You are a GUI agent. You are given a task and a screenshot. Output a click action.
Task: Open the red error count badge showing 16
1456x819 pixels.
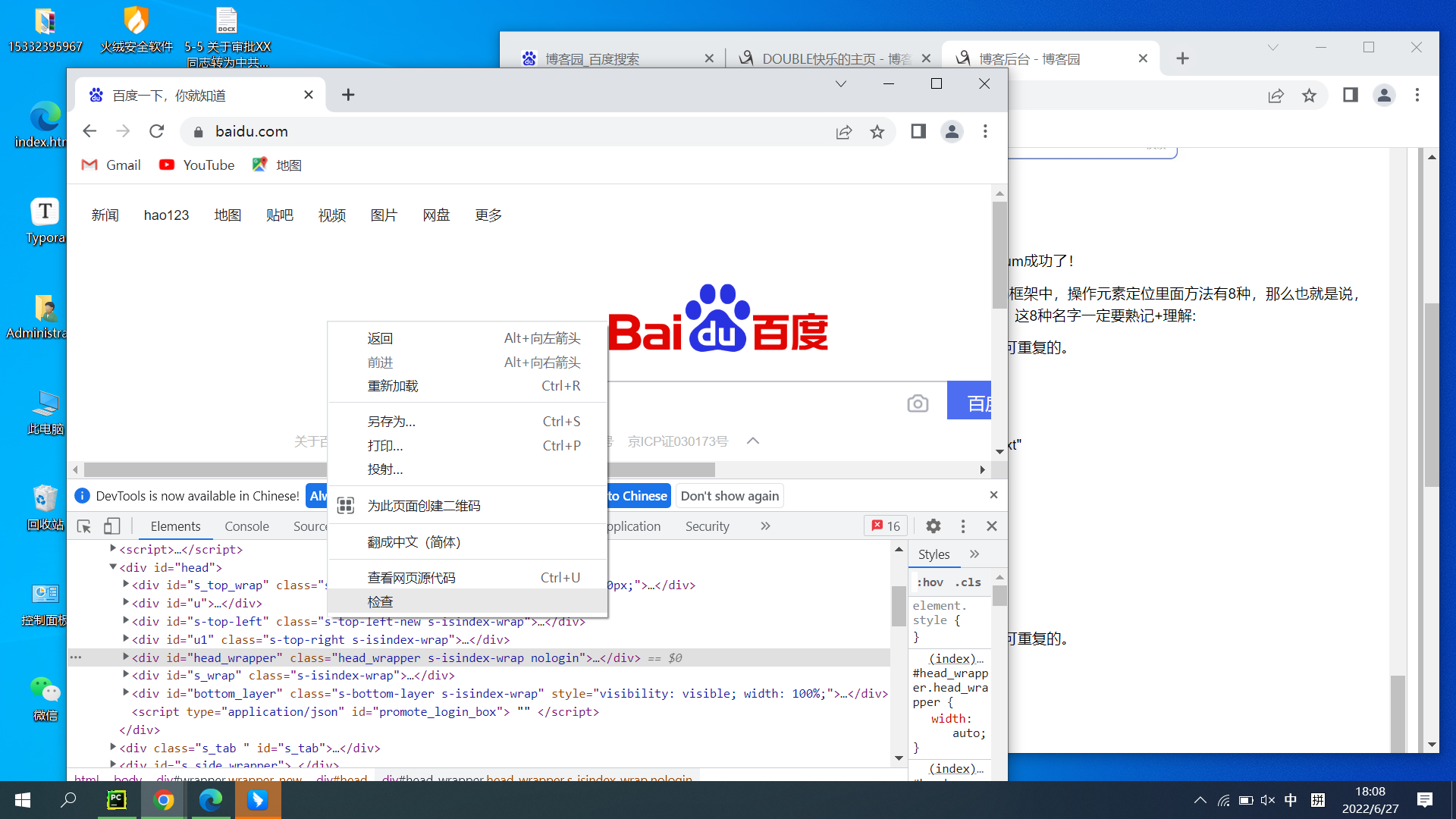886,526
